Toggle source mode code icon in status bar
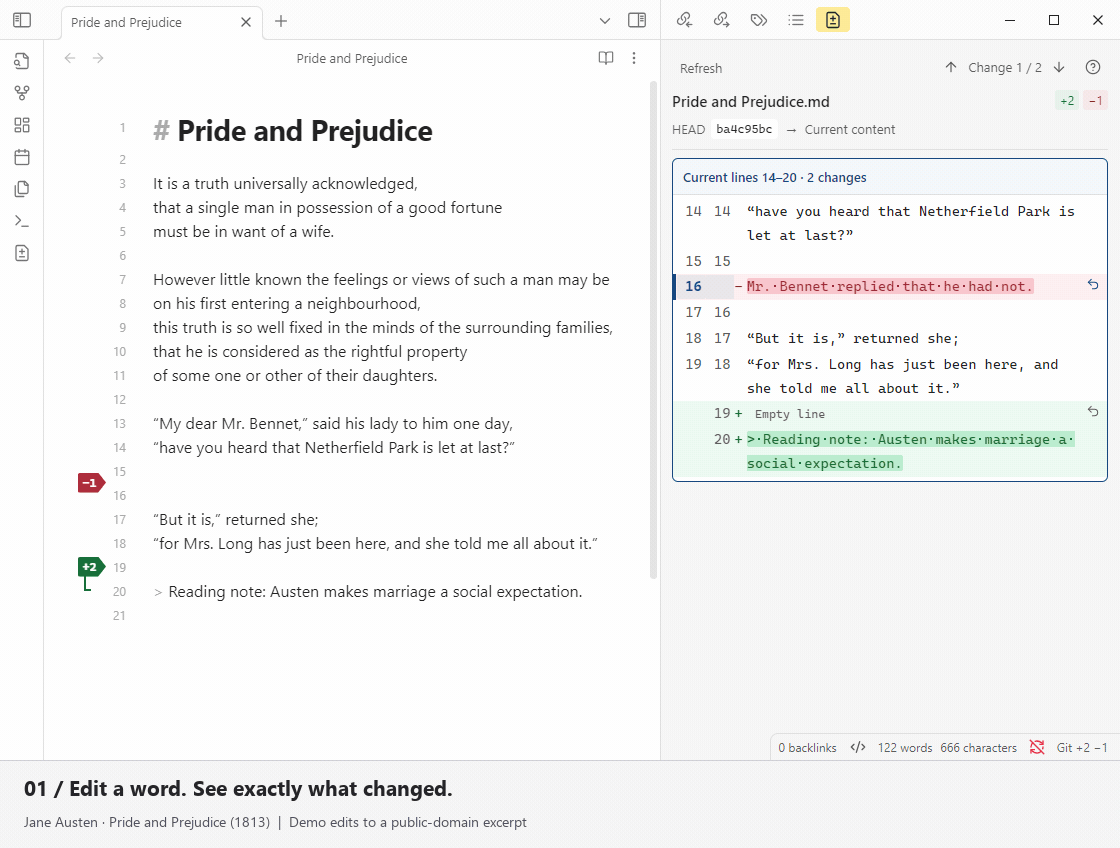Screen dimensions: 1120x848 coord(858,747)
